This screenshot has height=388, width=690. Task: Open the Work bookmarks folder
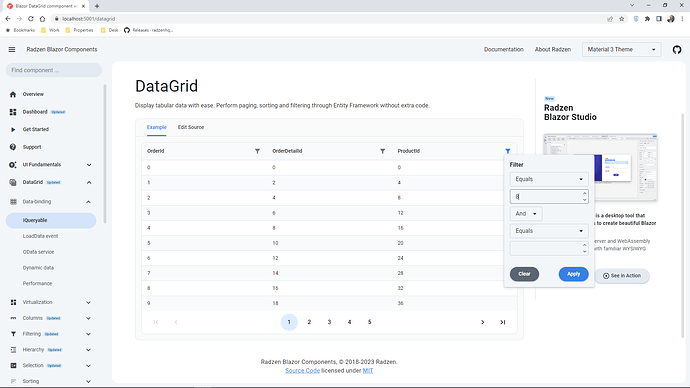[x=50, y=30]
